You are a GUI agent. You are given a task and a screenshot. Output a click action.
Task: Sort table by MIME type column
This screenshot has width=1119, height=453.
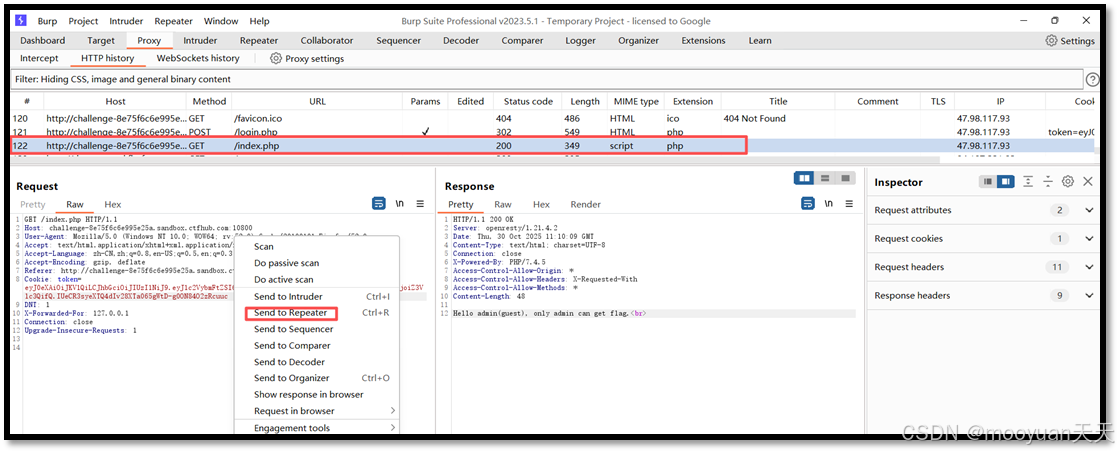coord(636,101)
